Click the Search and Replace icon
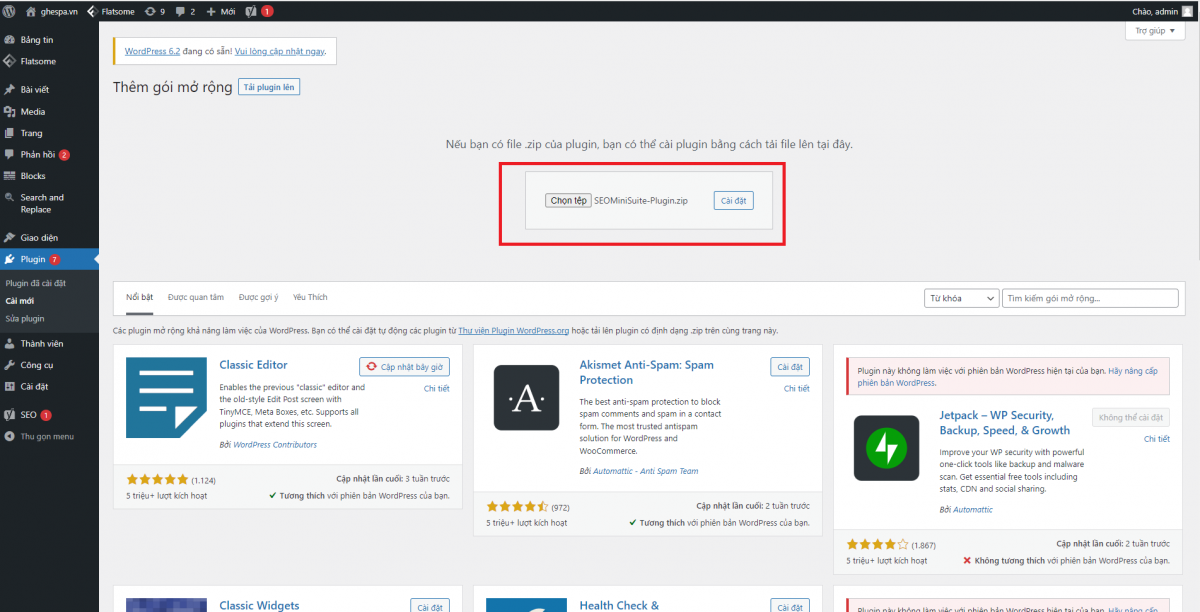The image size is (1200, 612). [x=10, y=198]
